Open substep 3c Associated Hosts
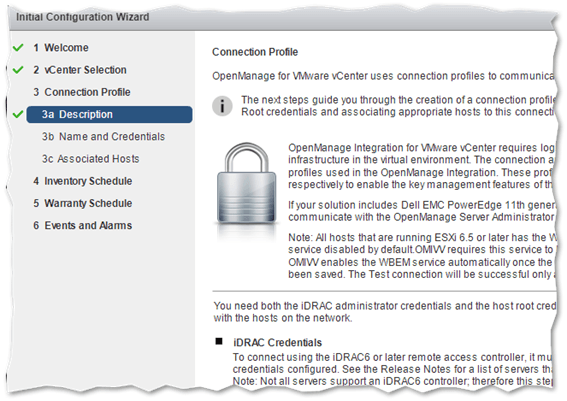The height and width of the screenshot is (401, 567). point(90,159)
